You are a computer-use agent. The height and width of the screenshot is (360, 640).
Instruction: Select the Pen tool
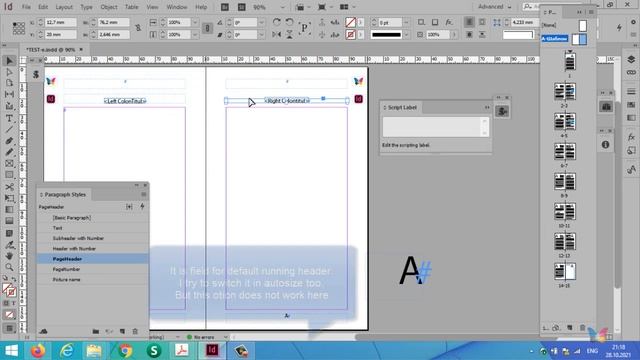[9, 141]
